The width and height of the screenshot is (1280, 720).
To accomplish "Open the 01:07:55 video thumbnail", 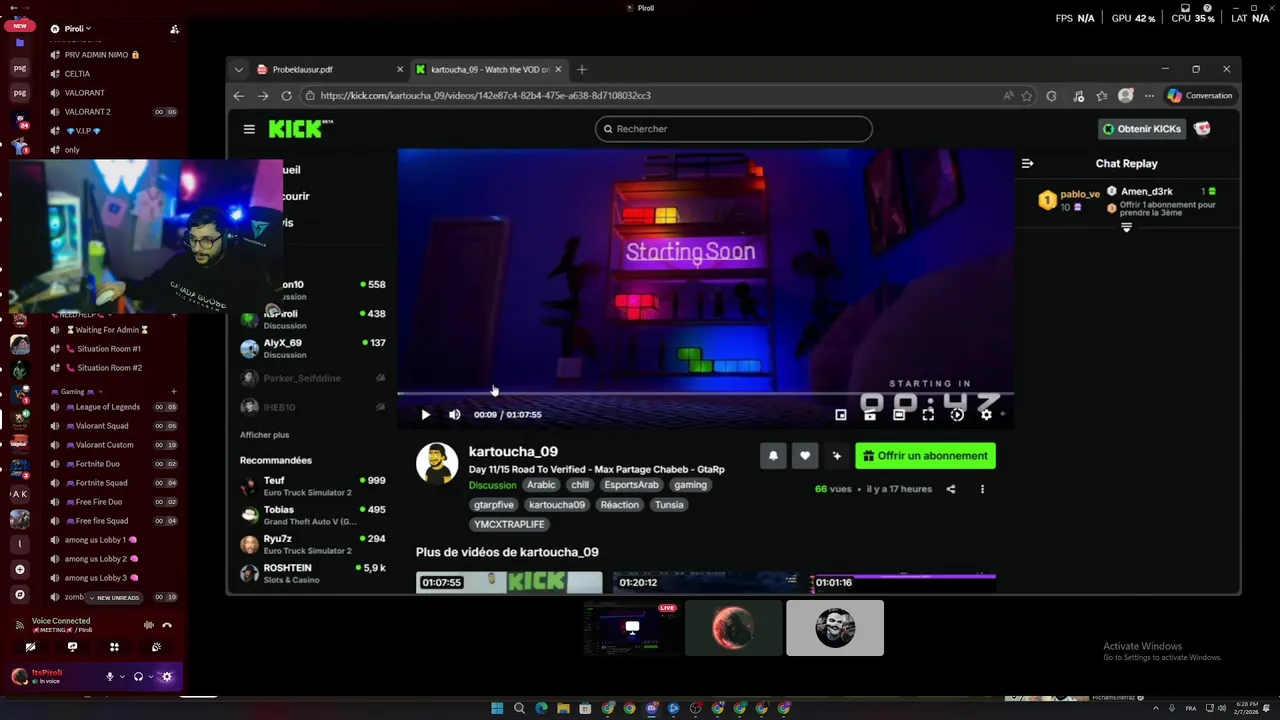I will (510, 582).
